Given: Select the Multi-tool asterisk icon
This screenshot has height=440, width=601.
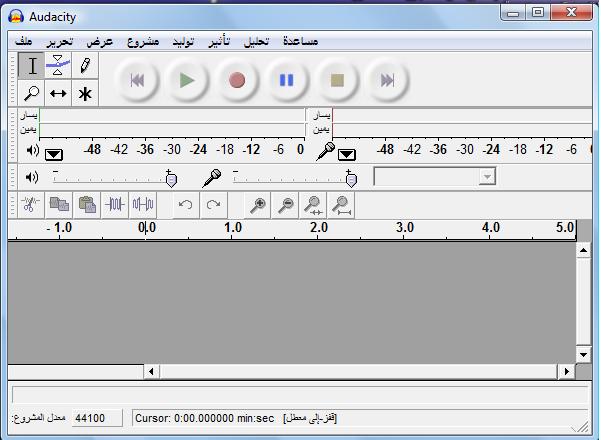Looking at the screenshot, I should point(85,94).
